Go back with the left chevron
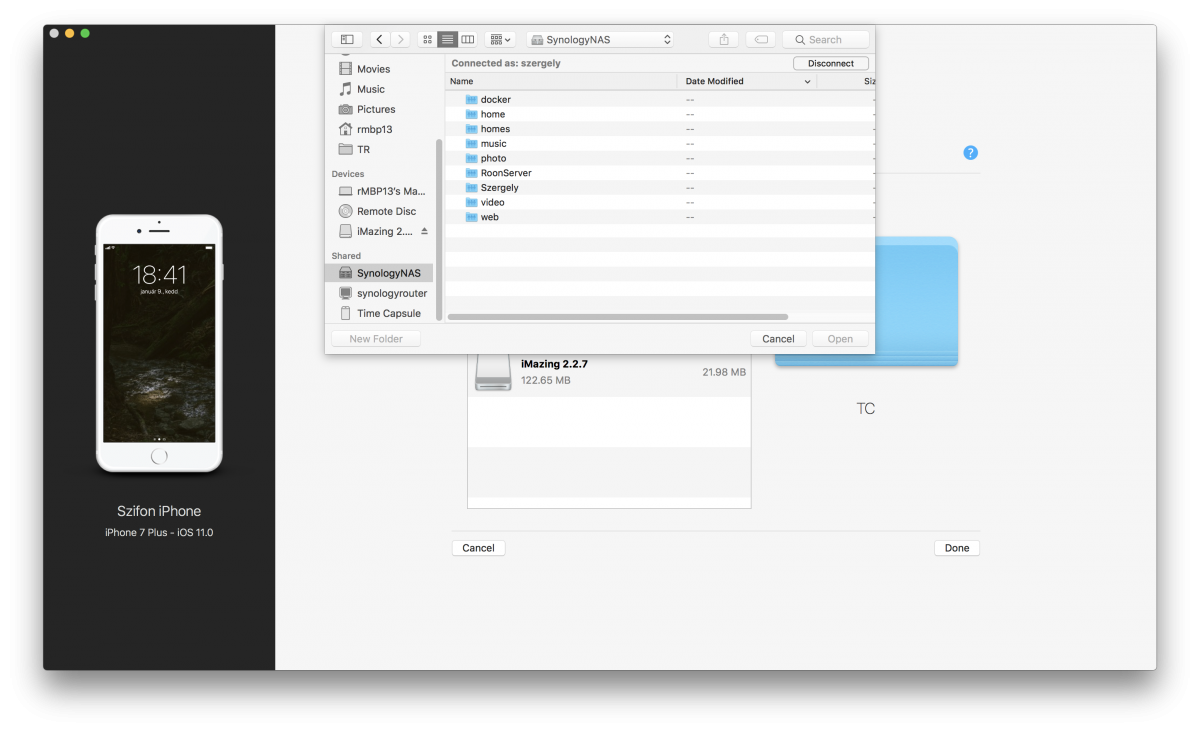 (379, 39)
